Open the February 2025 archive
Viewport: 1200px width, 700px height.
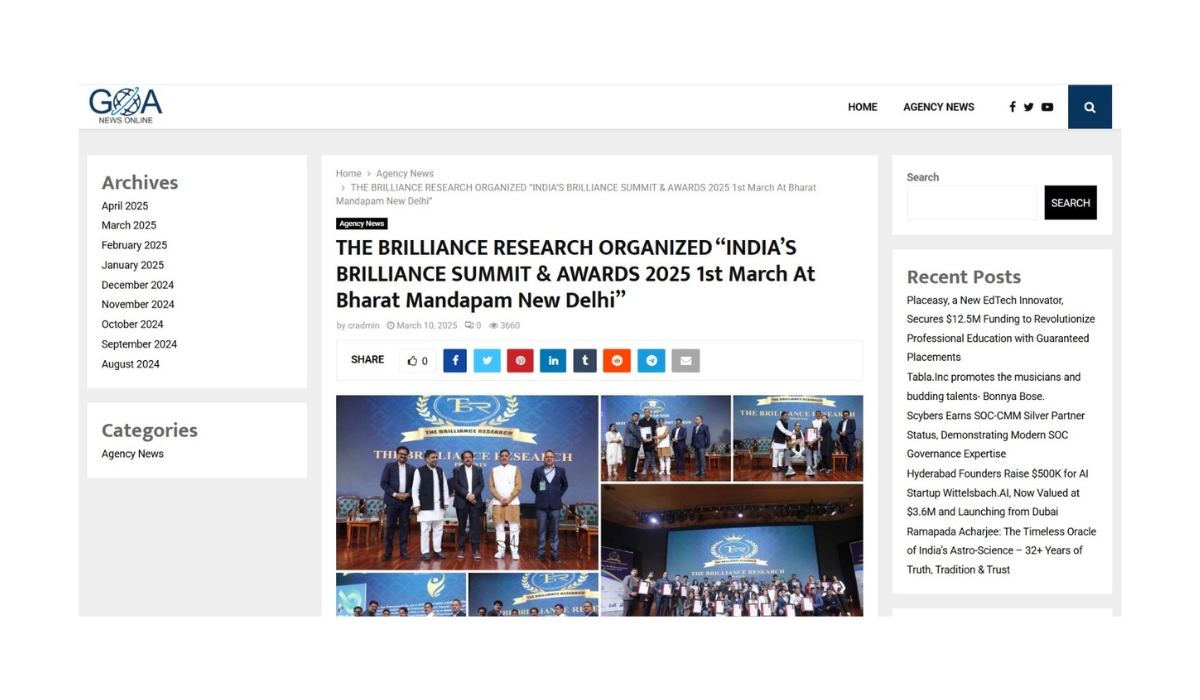[134, 245]
